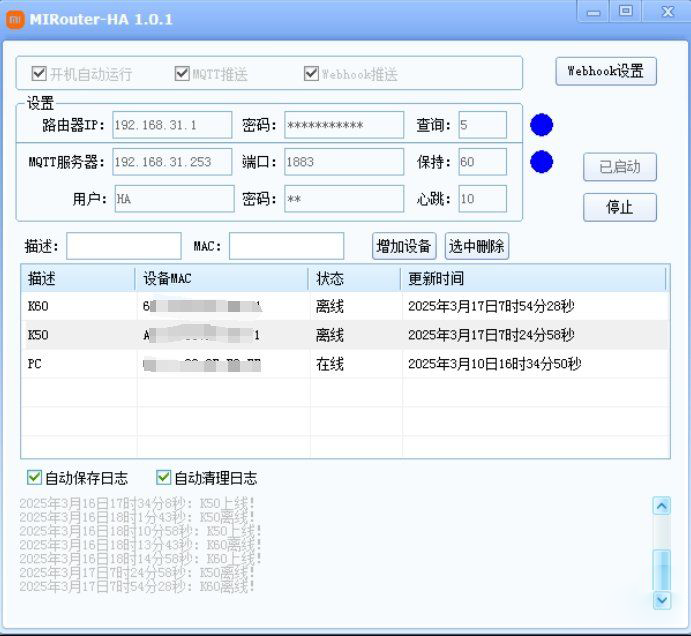Maximize the MIRouter-HA window
The height and width of the screenshot is (636, 691).
pyautogui.click(x=626, y=11)
